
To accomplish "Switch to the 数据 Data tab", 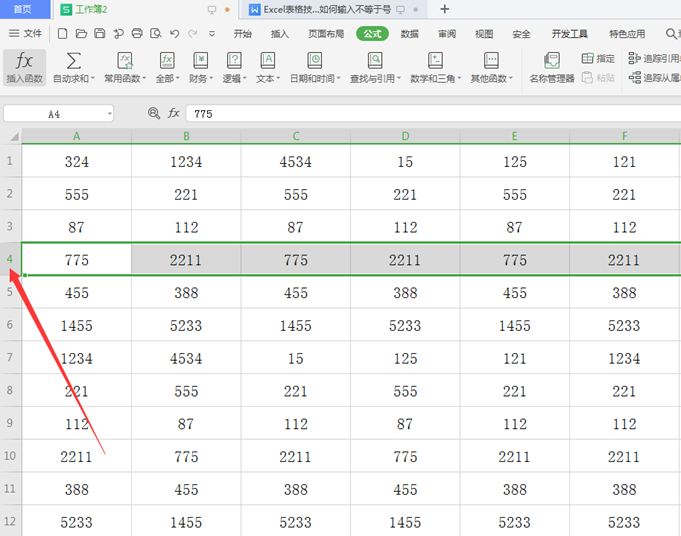I will 410,34.
